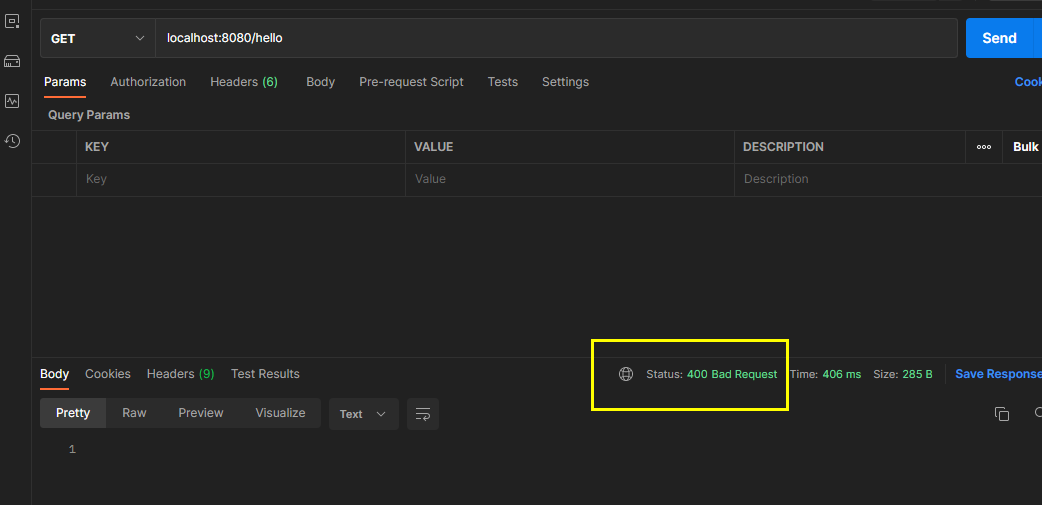The width and height of the screenshot is (1042, 505).
Task: Open the APIs sidebar icon at top
Action: coord(12,21)
